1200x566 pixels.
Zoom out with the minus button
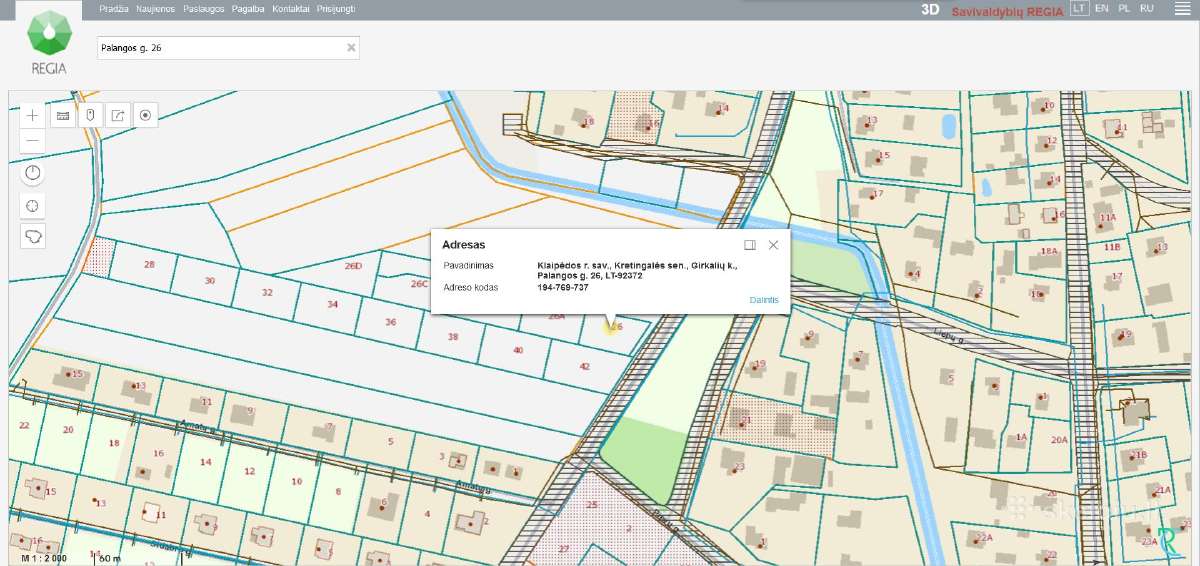pos(33,140)
